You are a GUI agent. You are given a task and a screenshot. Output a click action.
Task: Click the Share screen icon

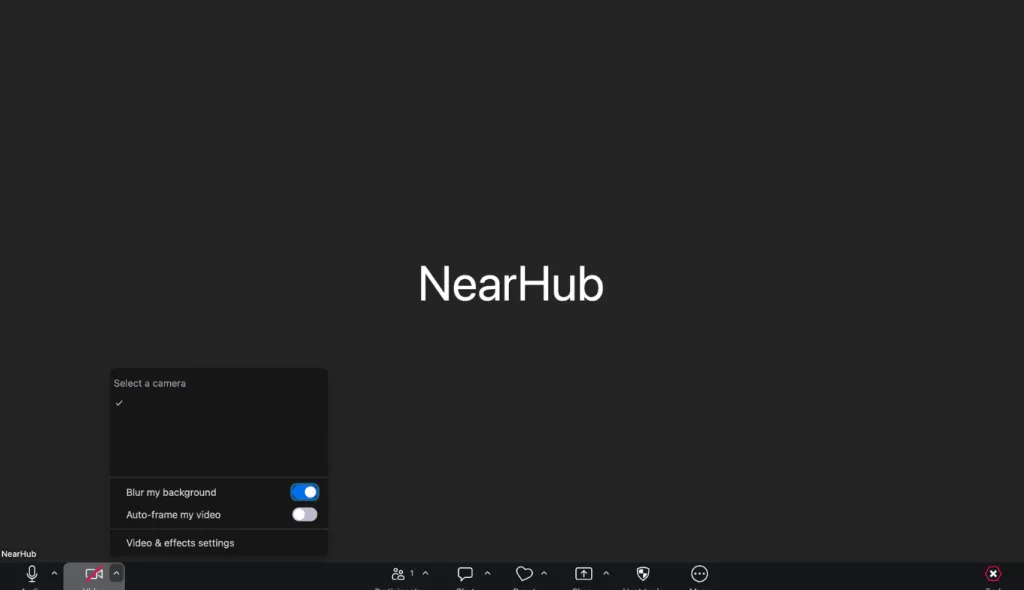coord(583,574)
